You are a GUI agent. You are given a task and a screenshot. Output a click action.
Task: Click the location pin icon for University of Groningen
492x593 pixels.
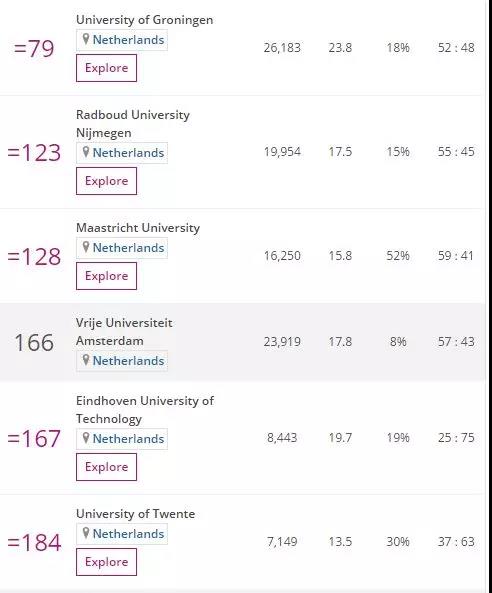pyautogui.click(x=86, y=39)
